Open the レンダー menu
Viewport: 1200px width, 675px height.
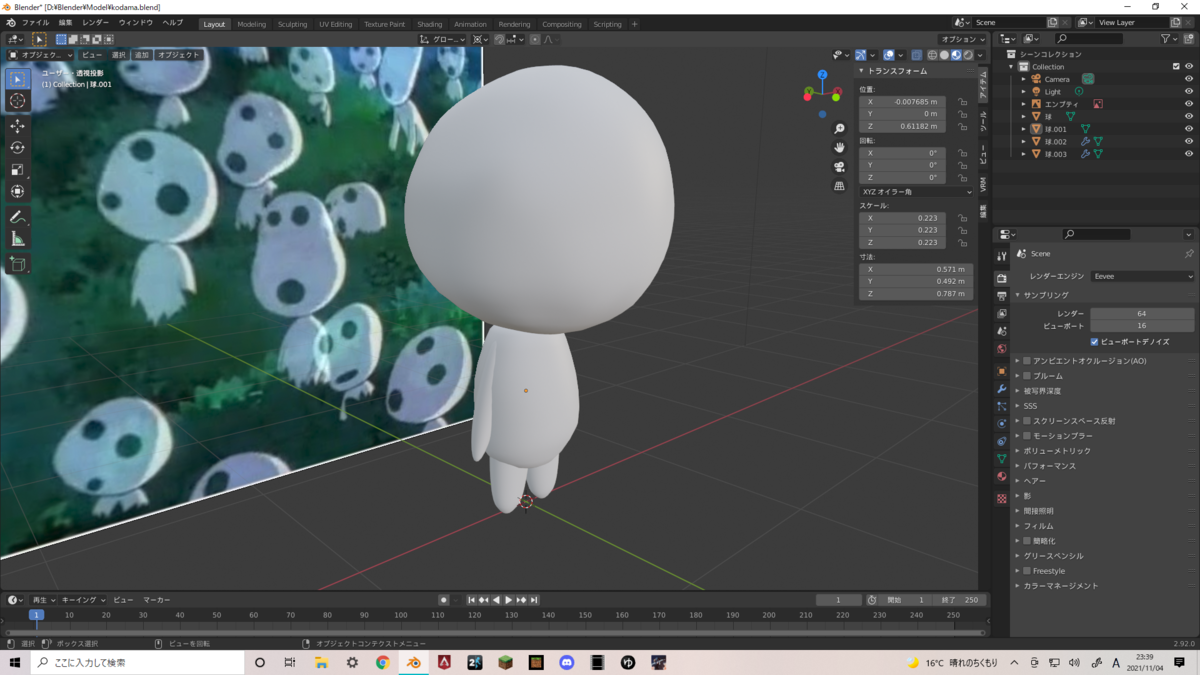(95, 22)
